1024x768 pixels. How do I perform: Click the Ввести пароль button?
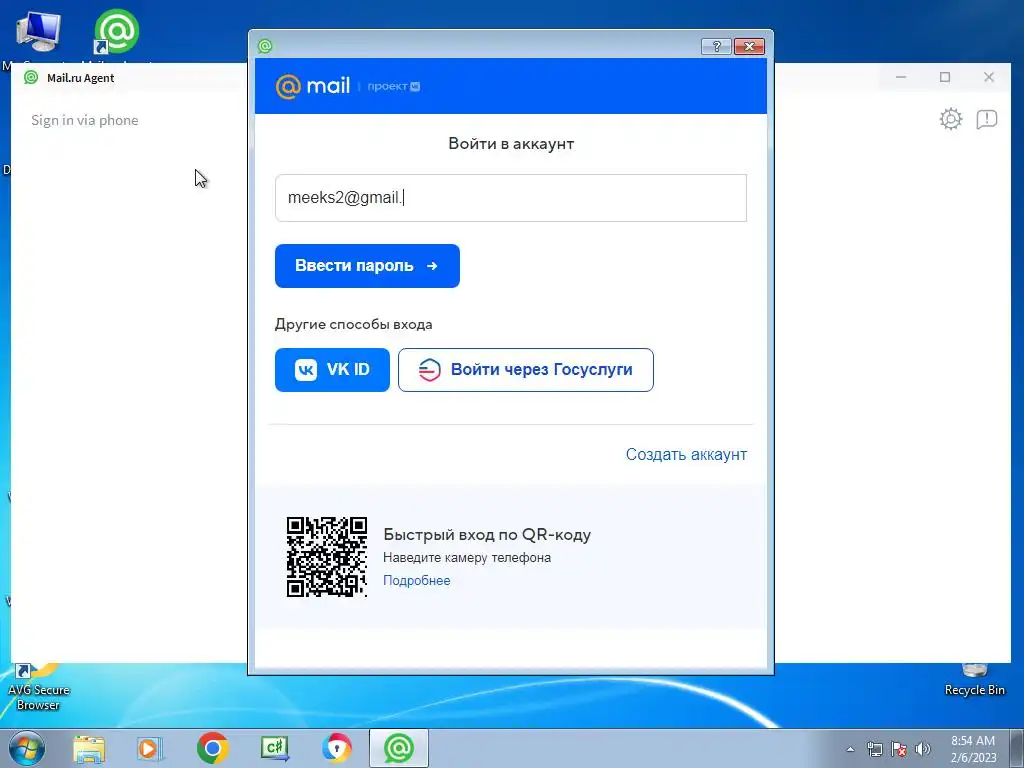tap(367, 266)
